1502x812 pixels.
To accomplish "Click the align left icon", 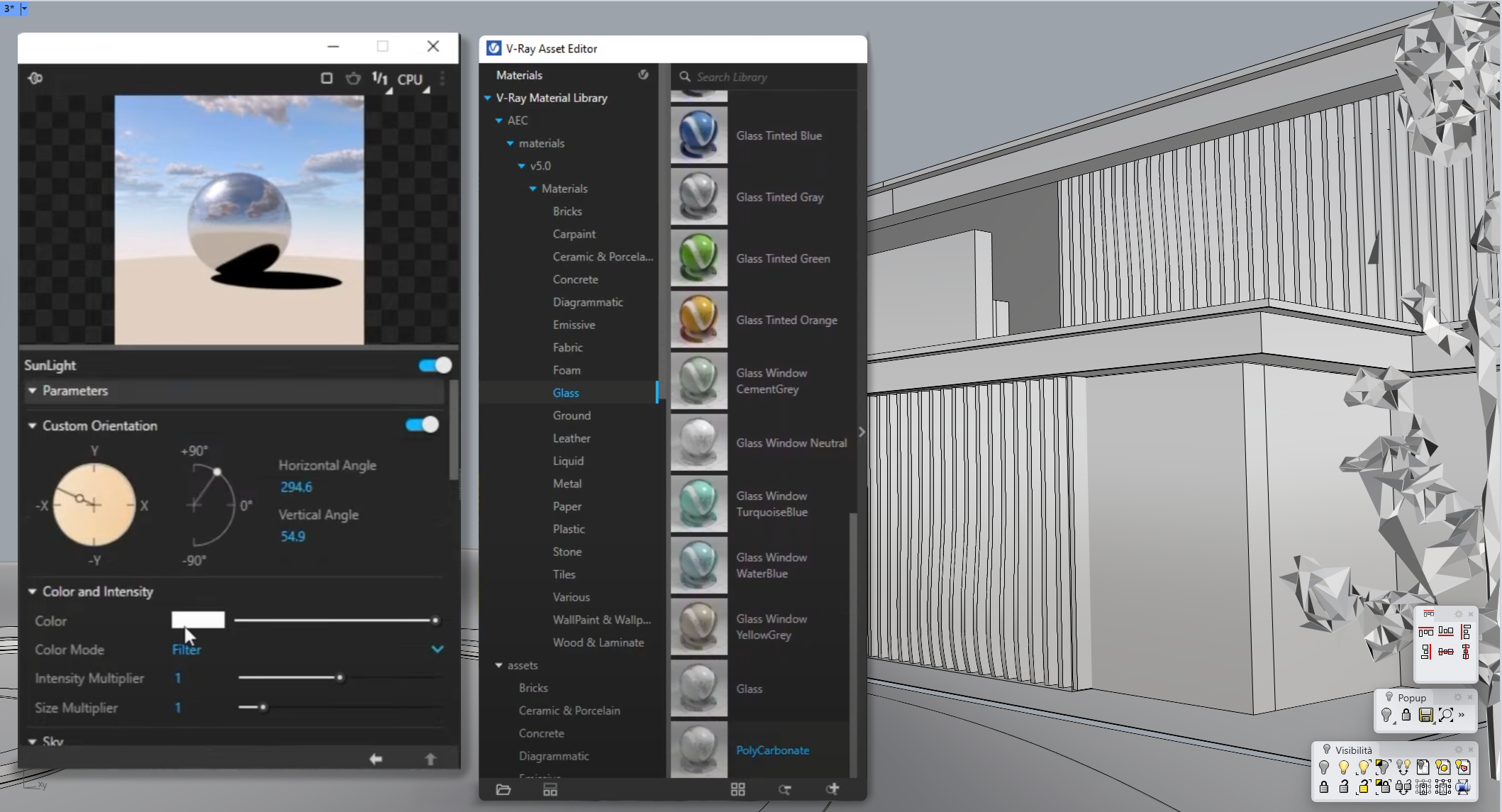I will point(1465,631).
